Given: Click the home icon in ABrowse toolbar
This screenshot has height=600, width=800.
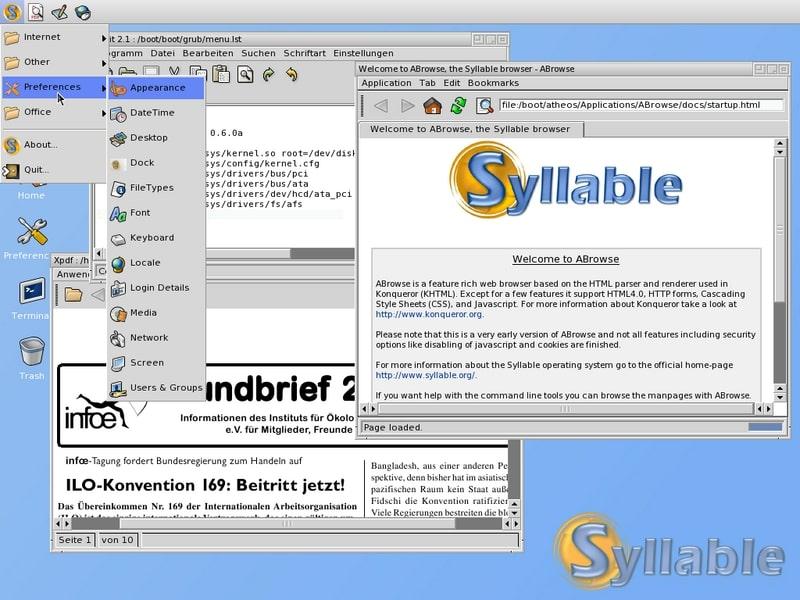Looking at the screenshot, I should 432,106.
